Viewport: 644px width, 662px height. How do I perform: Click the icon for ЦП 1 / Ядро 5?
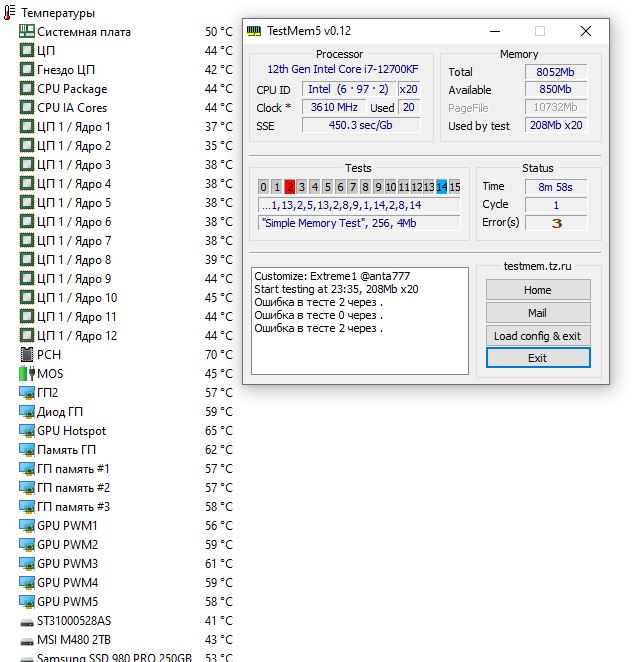(x=27, y=202)
